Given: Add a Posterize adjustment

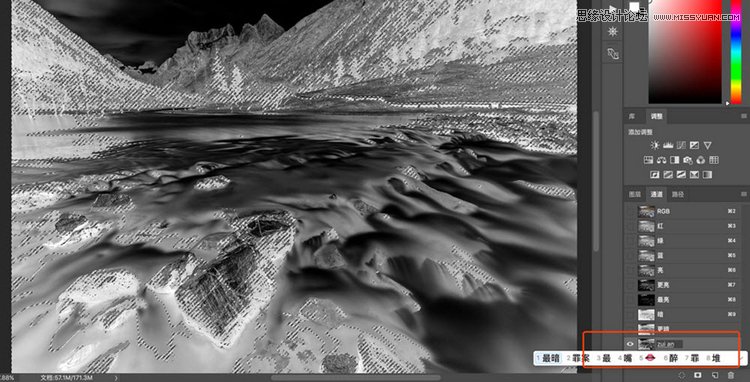Looking at the screenshot, I should pos(669,175).
